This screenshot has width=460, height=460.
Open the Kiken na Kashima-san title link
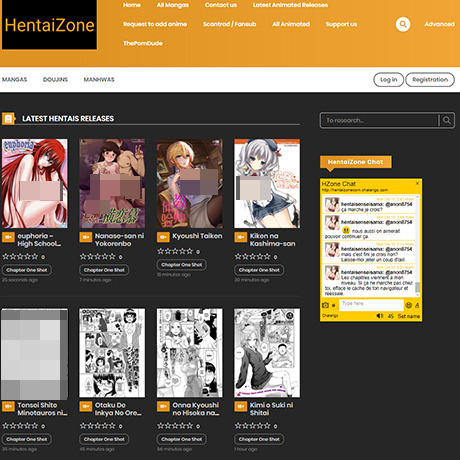[x=272, y=240]
